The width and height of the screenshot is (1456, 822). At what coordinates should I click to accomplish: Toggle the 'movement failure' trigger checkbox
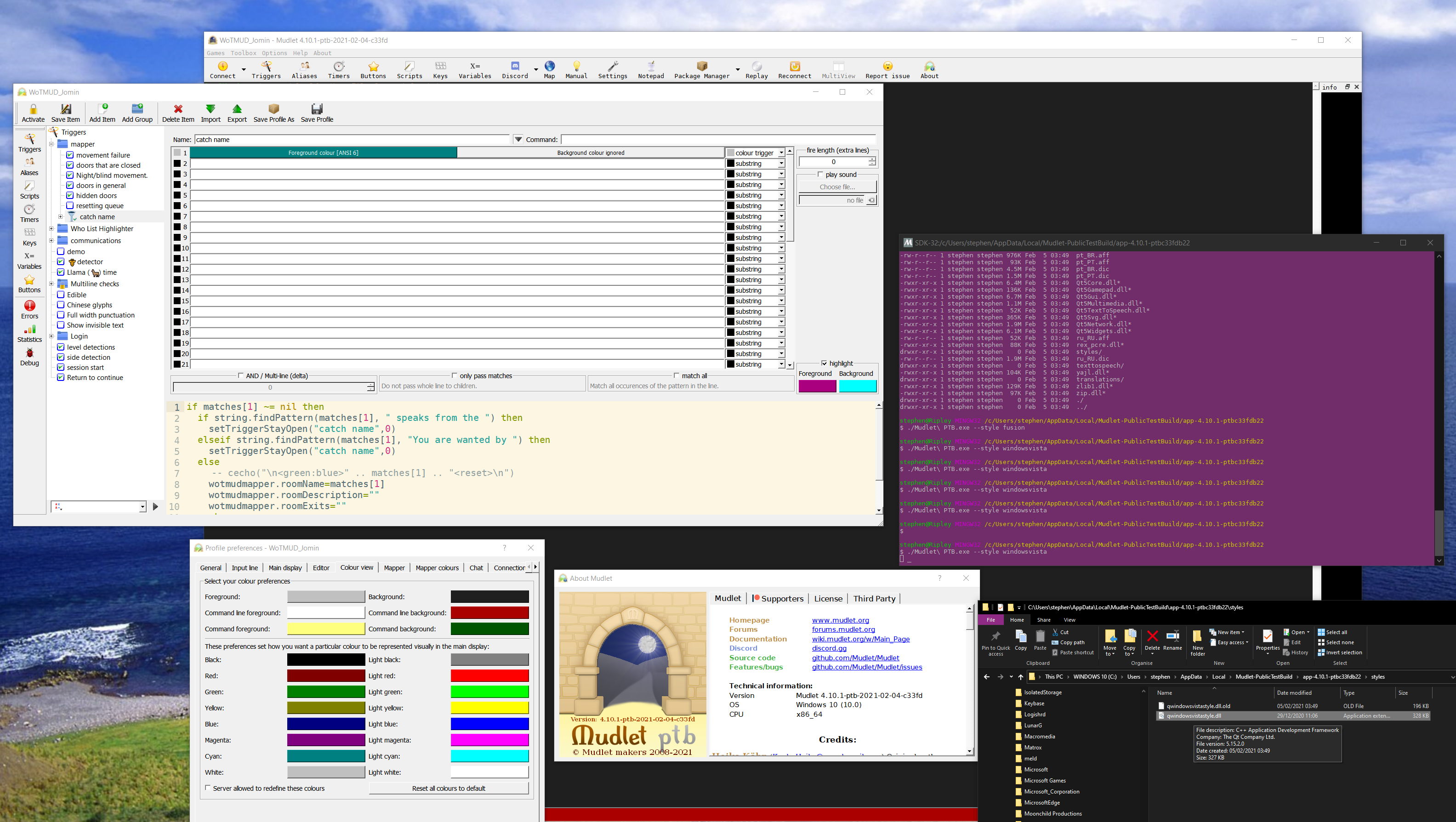[x=70, y=155]
